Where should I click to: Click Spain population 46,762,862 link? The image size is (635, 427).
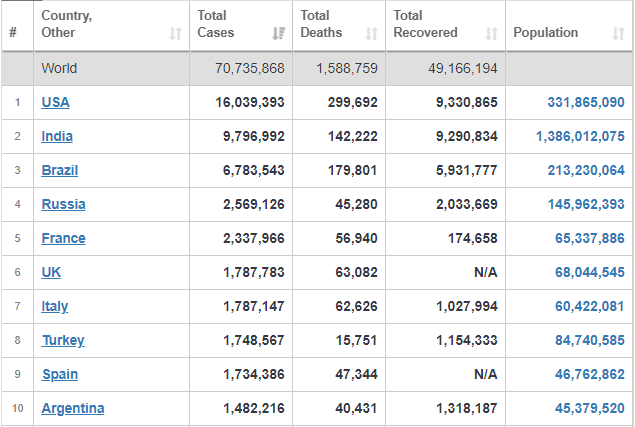coord(590,374)
